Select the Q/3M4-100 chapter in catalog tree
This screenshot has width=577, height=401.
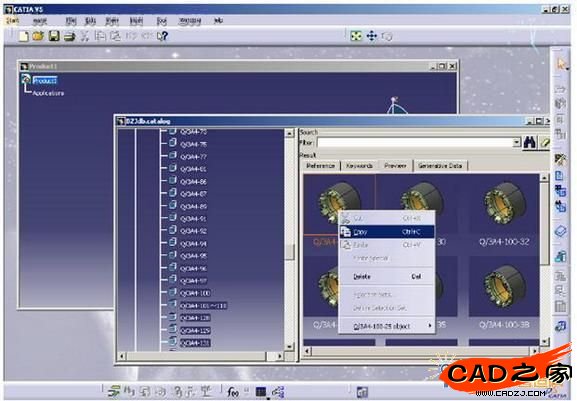[x=195, y=293]
